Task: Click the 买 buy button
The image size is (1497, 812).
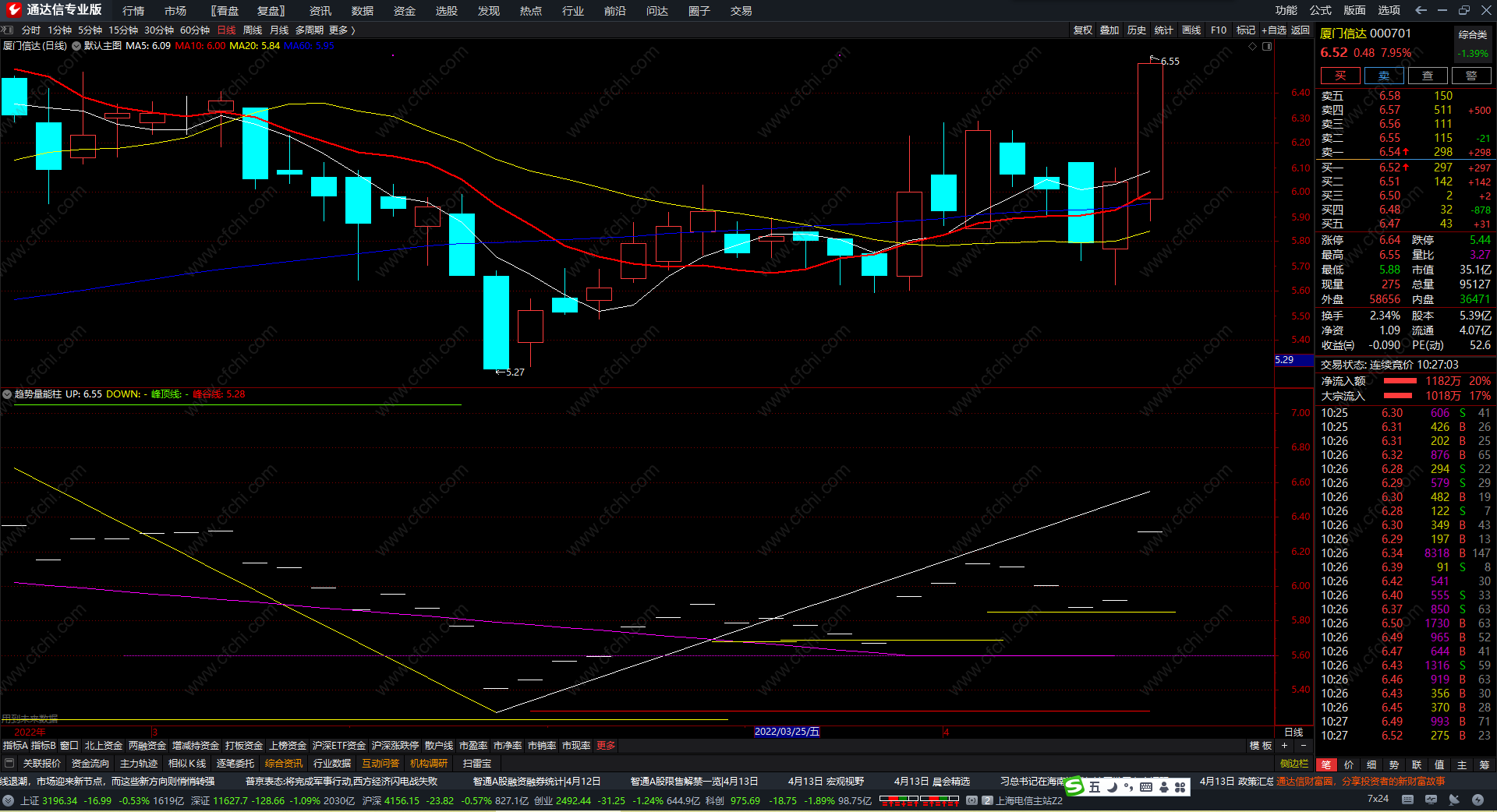Action: click(x=1340, y=76)
